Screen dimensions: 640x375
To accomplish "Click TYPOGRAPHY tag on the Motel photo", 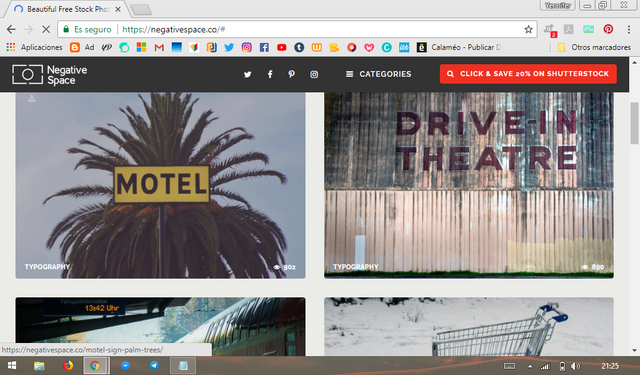I will (x=47, y=267).
